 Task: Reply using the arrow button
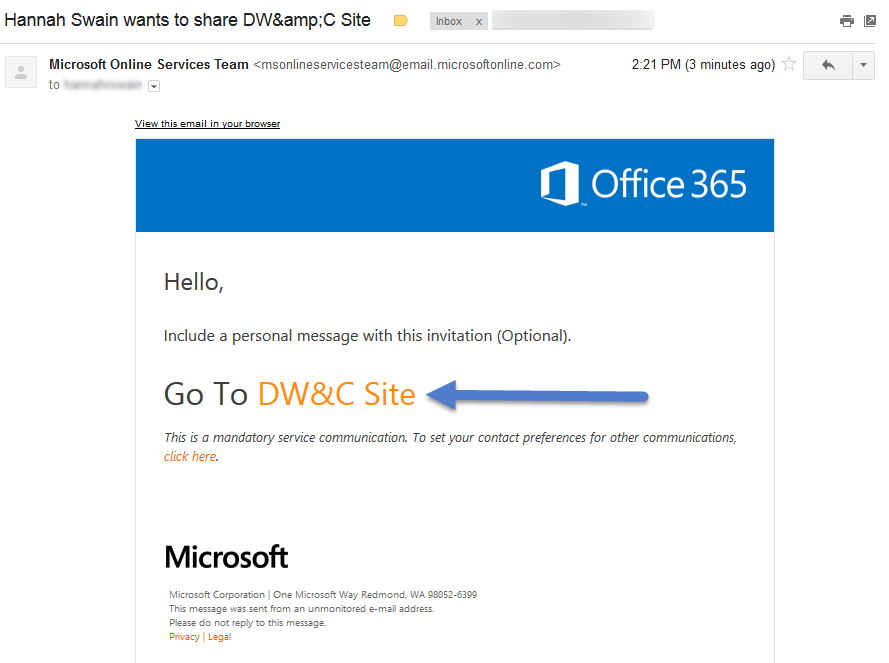827,65
